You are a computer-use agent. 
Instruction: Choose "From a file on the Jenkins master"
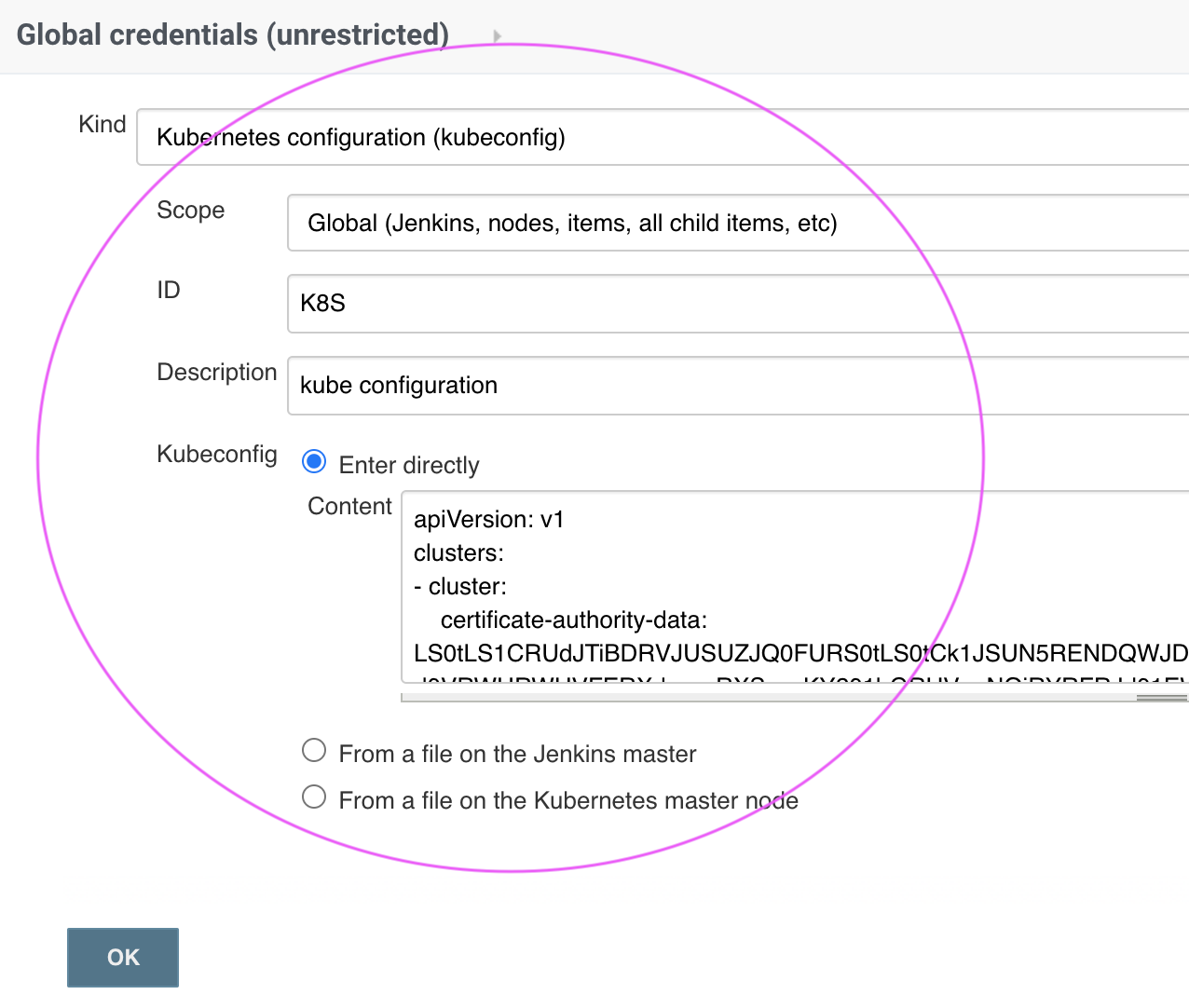[314, 749]
